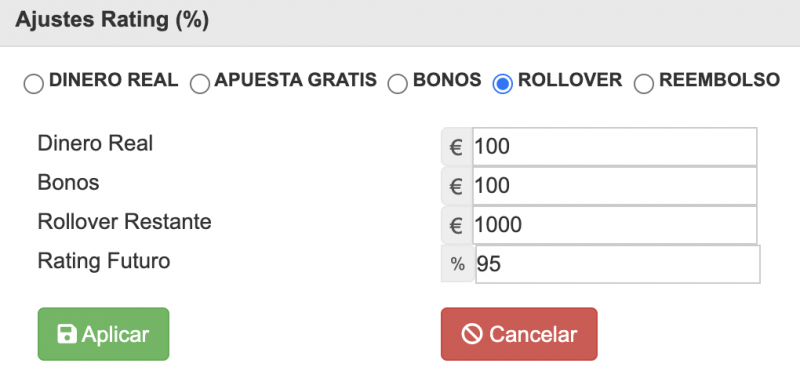Dismiss the form with the red Cancelar button
This screenshot has width=800, height=367.
coord(519,334)
